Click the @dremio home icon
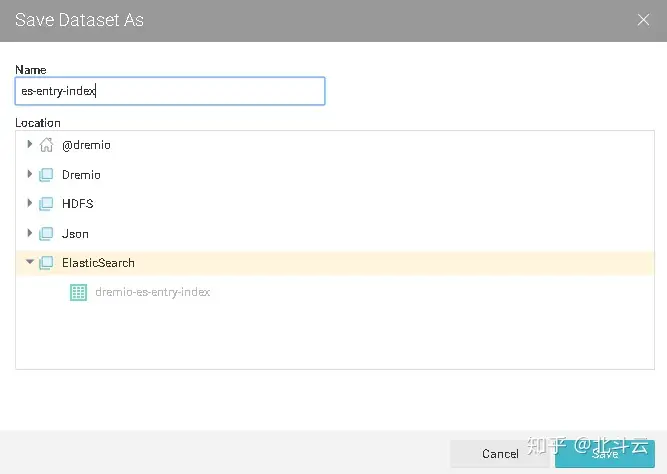This screenshot has height=474, width=667. tap(46, 145)
